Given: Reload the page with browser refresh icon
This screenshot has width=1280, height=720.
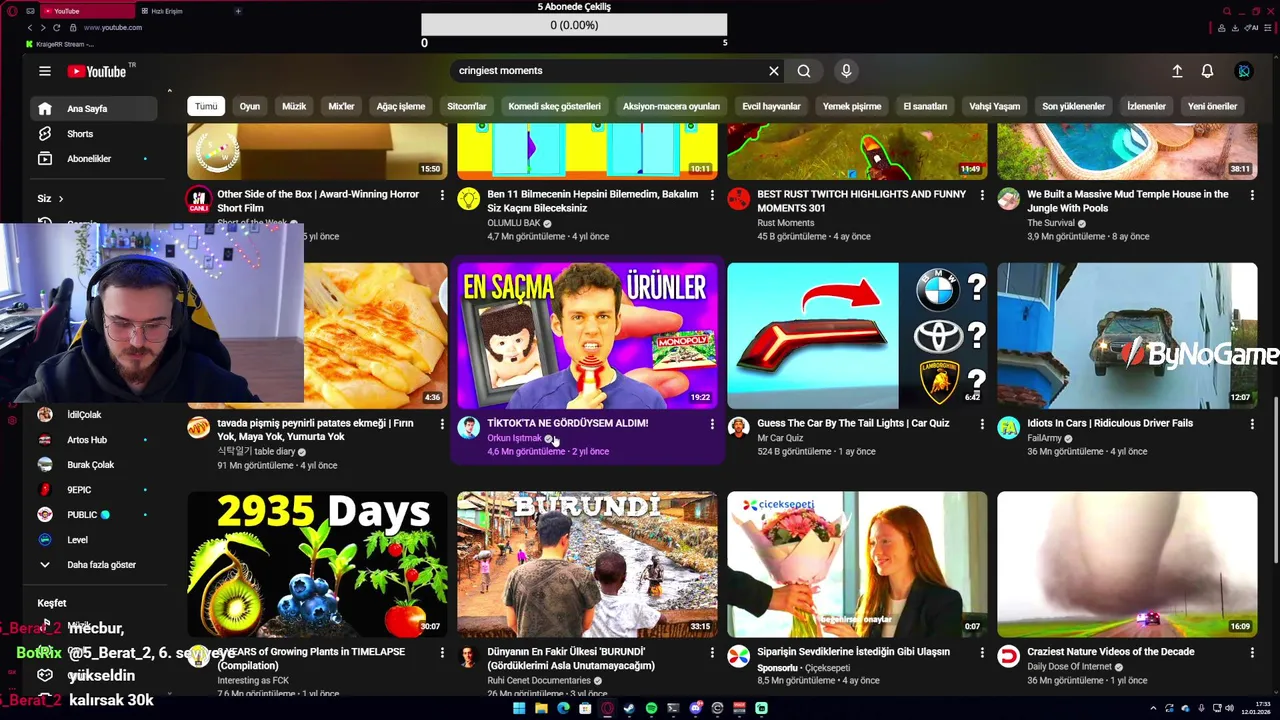Looking at the screenshot, I should (56, 28).
